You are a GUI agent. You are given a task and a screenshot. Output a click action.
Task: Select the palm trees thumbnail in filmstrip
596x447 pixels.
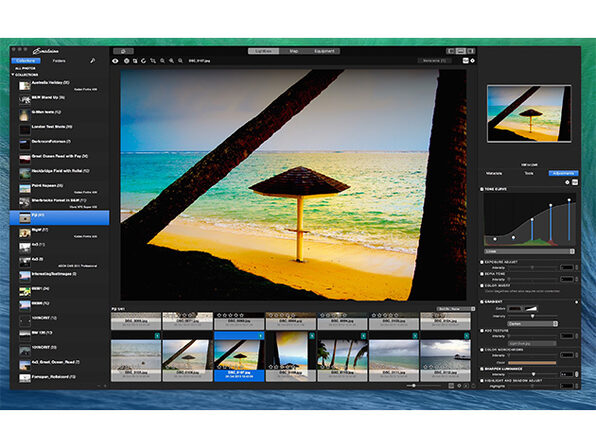342,355
